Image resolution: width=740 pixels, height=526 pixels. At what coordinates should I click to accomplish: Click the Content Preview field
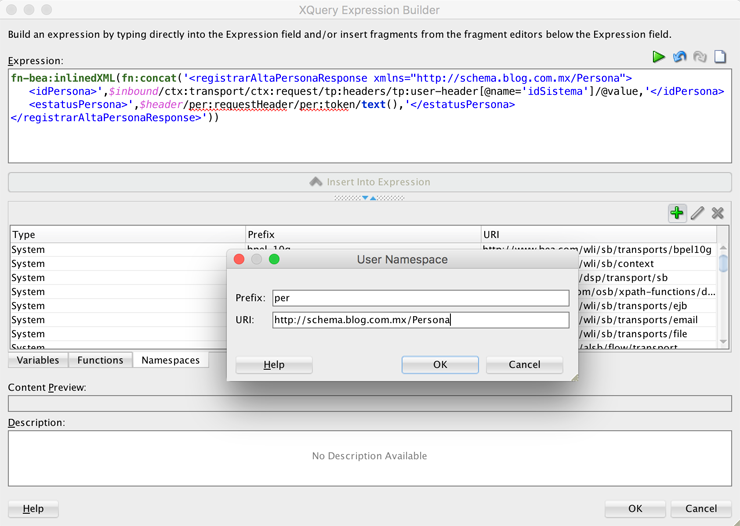click(370, 403)
